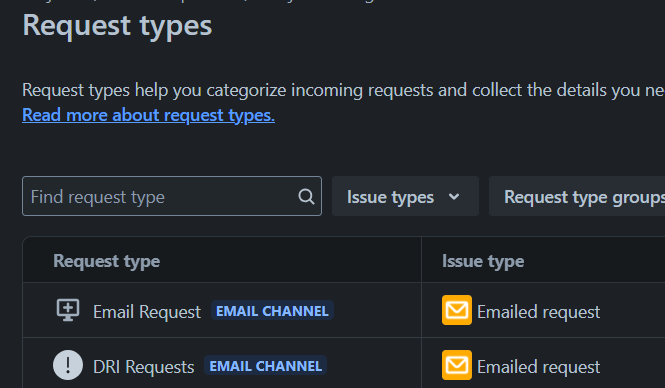This screenshot has width=665, height=388.
Task: Click the Request types page heading
Action: [117, 26]
